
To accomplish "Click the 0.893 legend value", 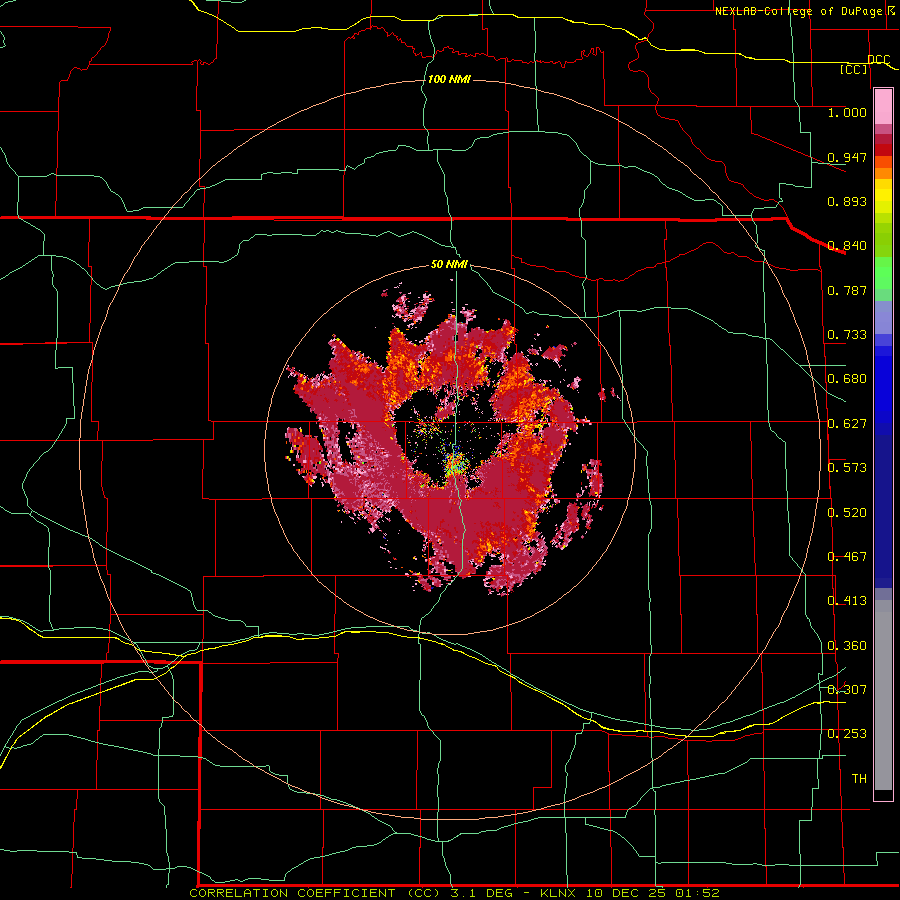I will click(x=847, y=201).
